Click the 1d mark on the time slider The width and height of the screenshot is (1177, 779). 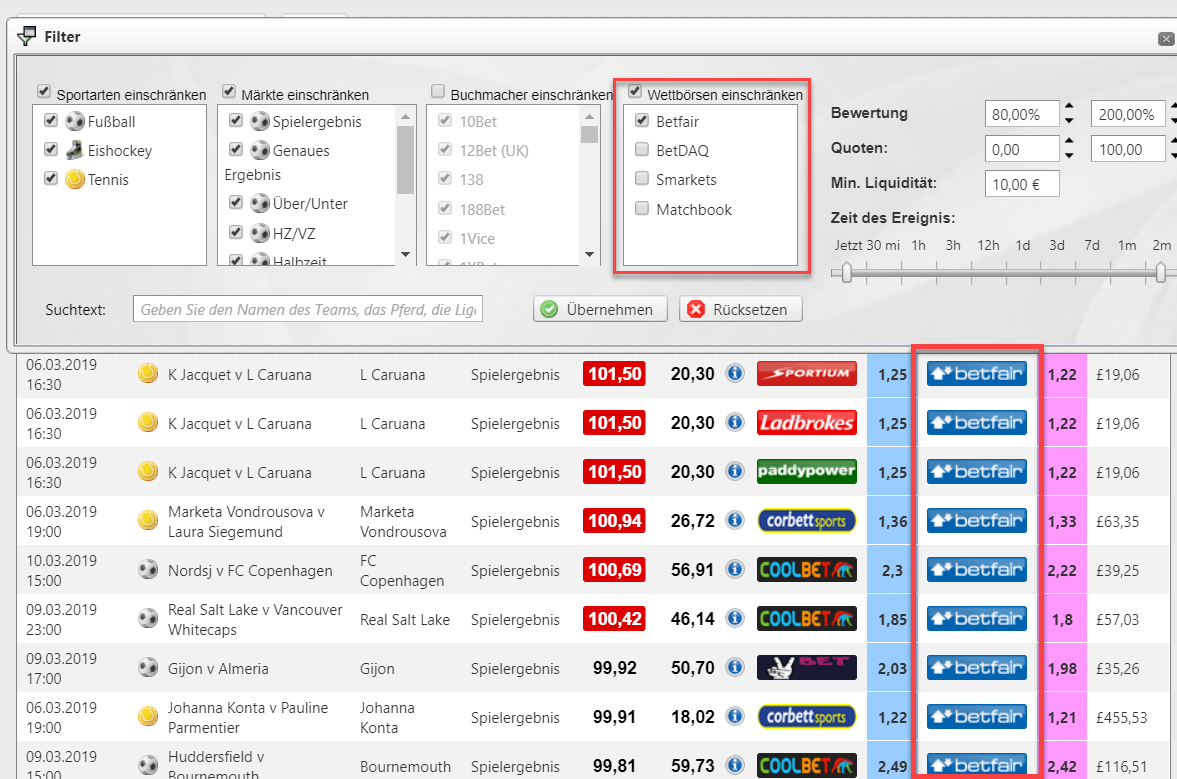1022,245
